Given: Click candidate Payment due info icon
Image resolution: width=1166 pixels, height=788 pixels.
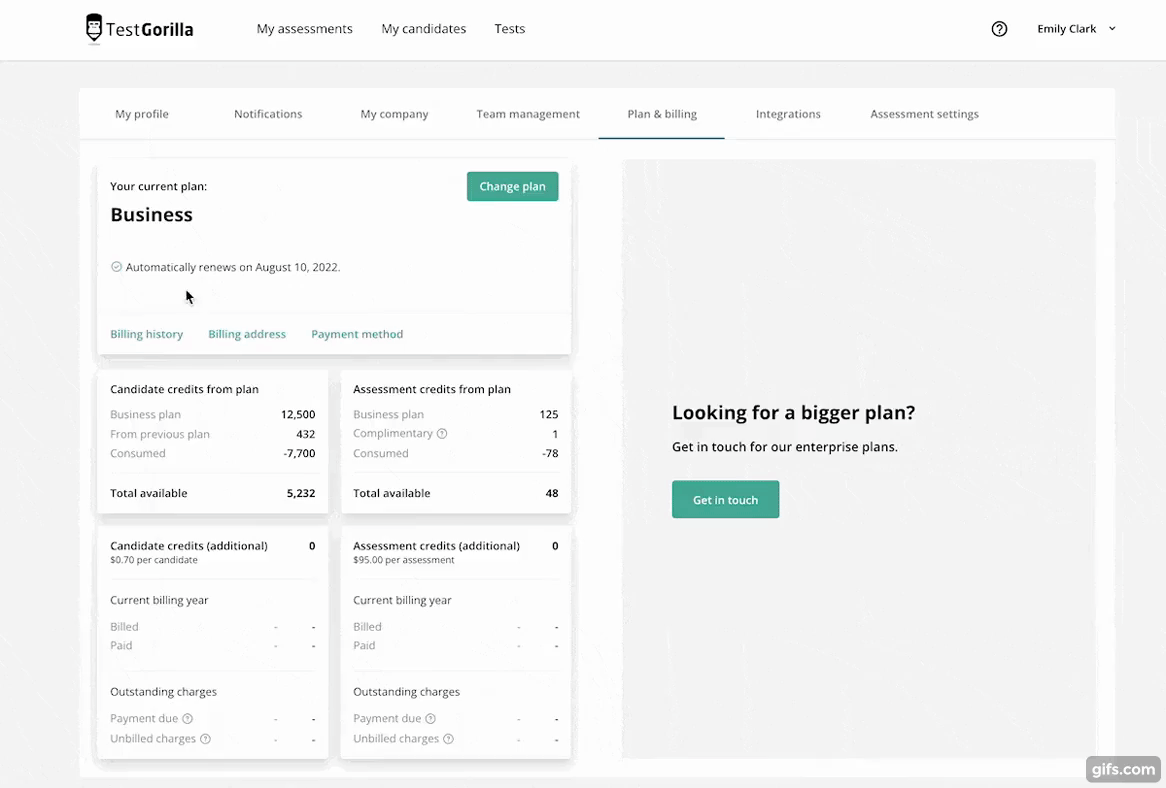Looking at the screenshot, I should click(x=188, y=719).
